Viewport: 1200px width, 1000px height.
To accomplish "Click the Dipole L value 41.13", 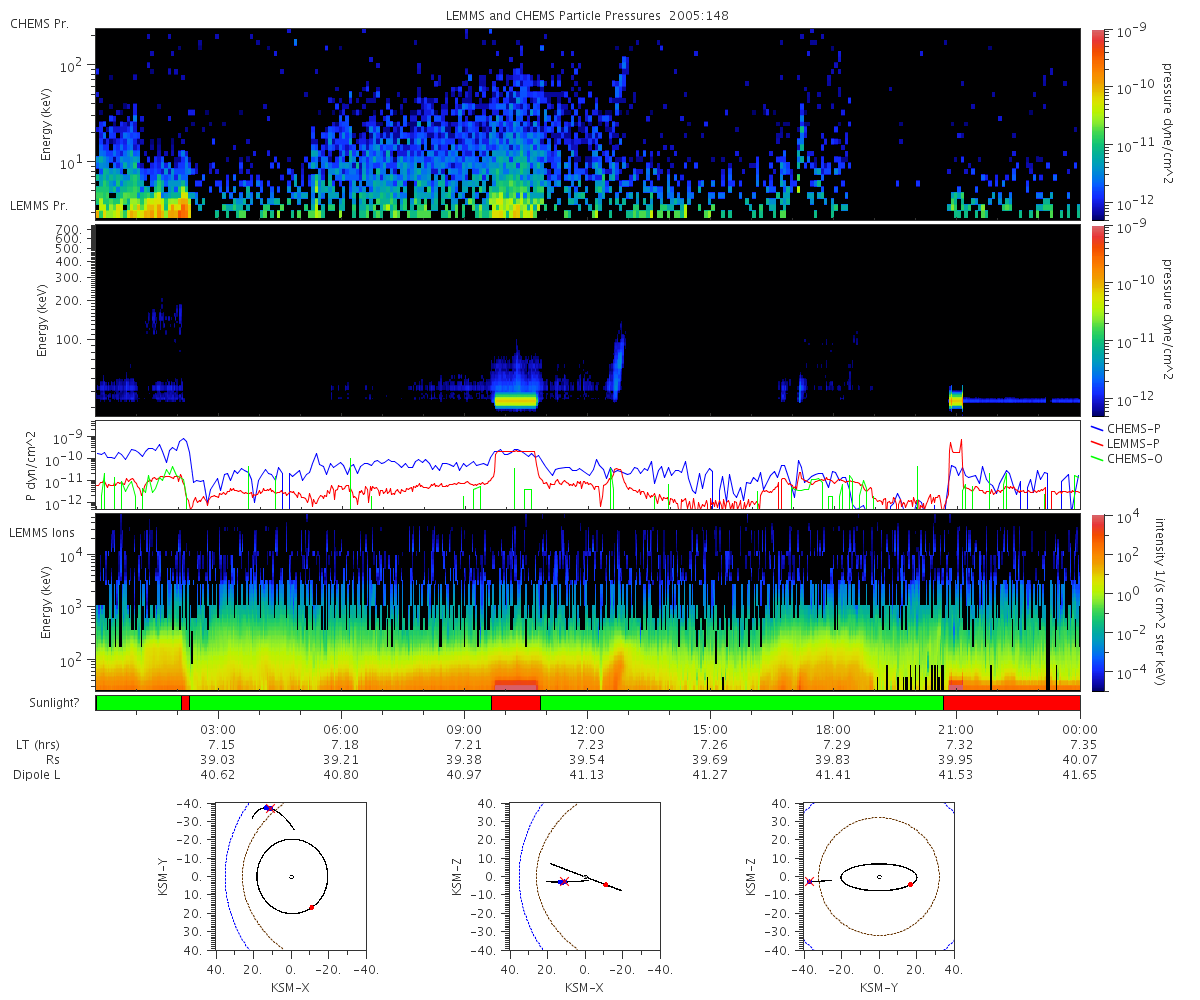I will (x=588, y=775).
